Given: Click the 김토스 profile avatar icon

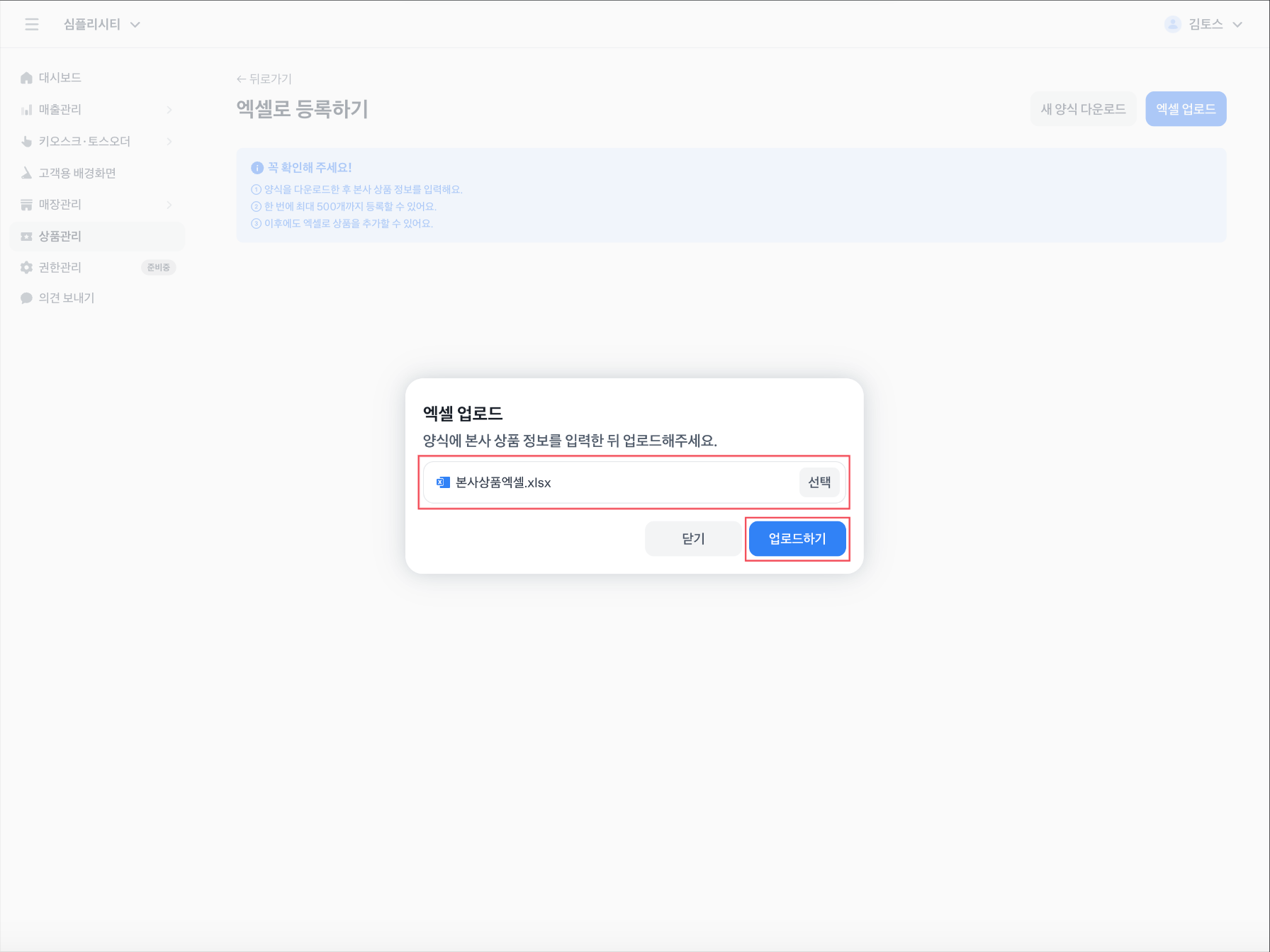Looking at the screenshot, I should pyautogui.click(x=1173, y=24).
